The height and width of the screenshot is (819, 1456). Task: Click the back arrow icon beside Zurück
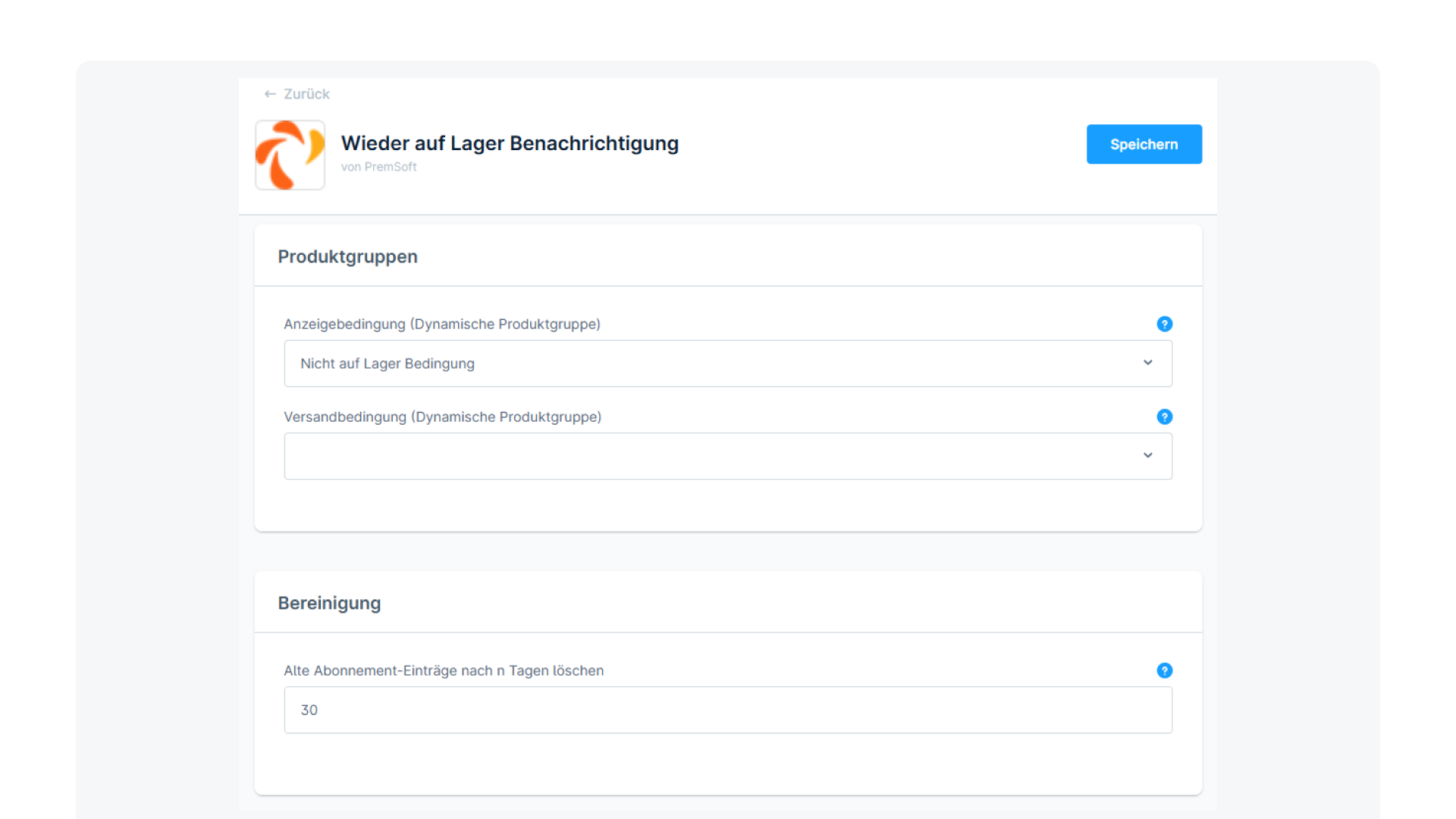pos(269,94)
